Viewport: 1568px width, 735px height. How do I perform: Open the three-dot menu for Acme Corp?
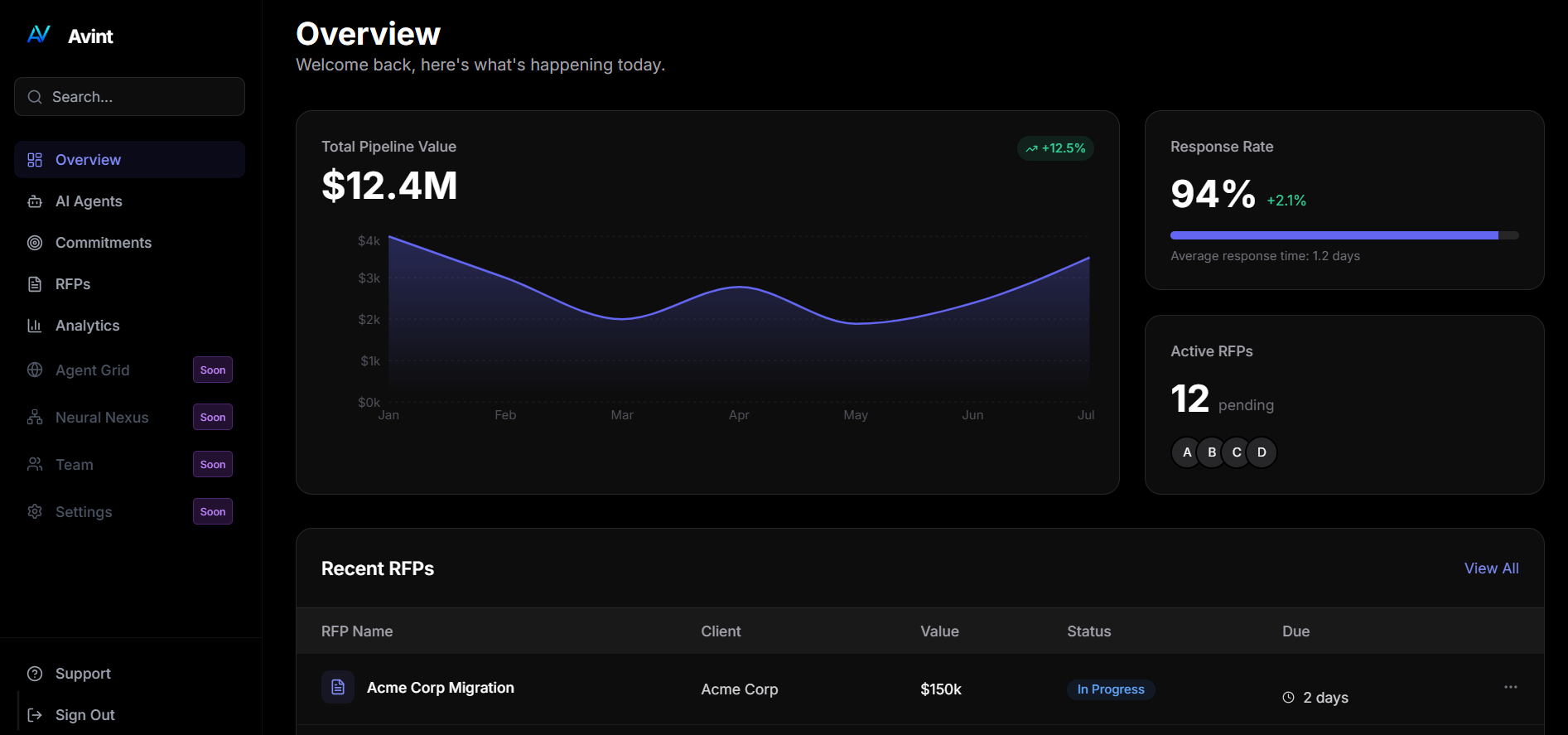coord(1510,687)
